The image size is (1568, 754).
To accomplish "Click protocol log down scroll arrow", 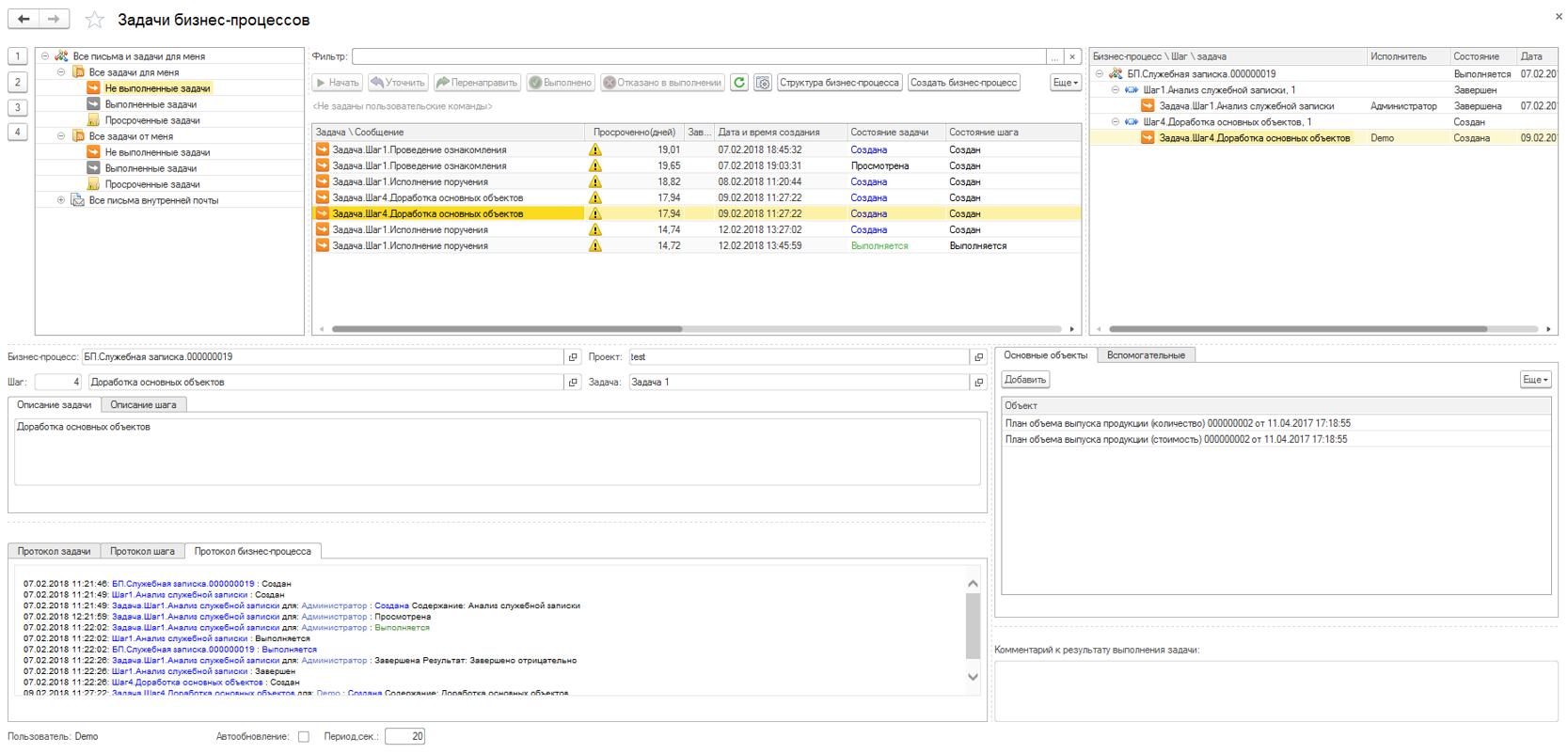I will tap(973, 677).
